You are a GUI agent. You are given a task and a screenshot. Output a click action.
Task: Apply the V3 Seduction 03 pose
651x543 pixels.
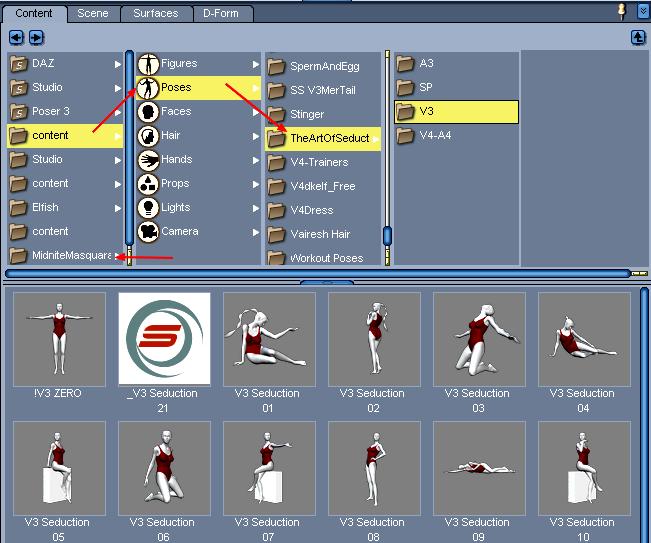tap(479, 339)
